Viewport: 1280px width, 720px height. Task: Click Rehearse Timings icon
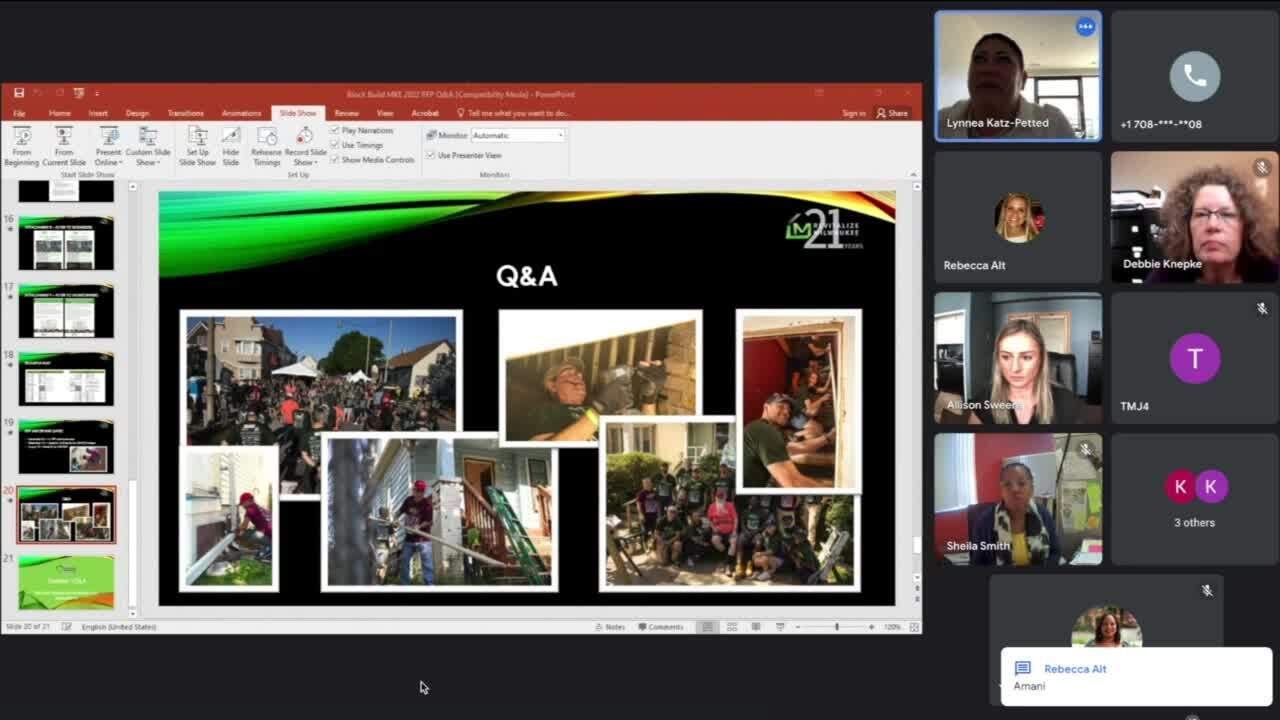(266, 145)
